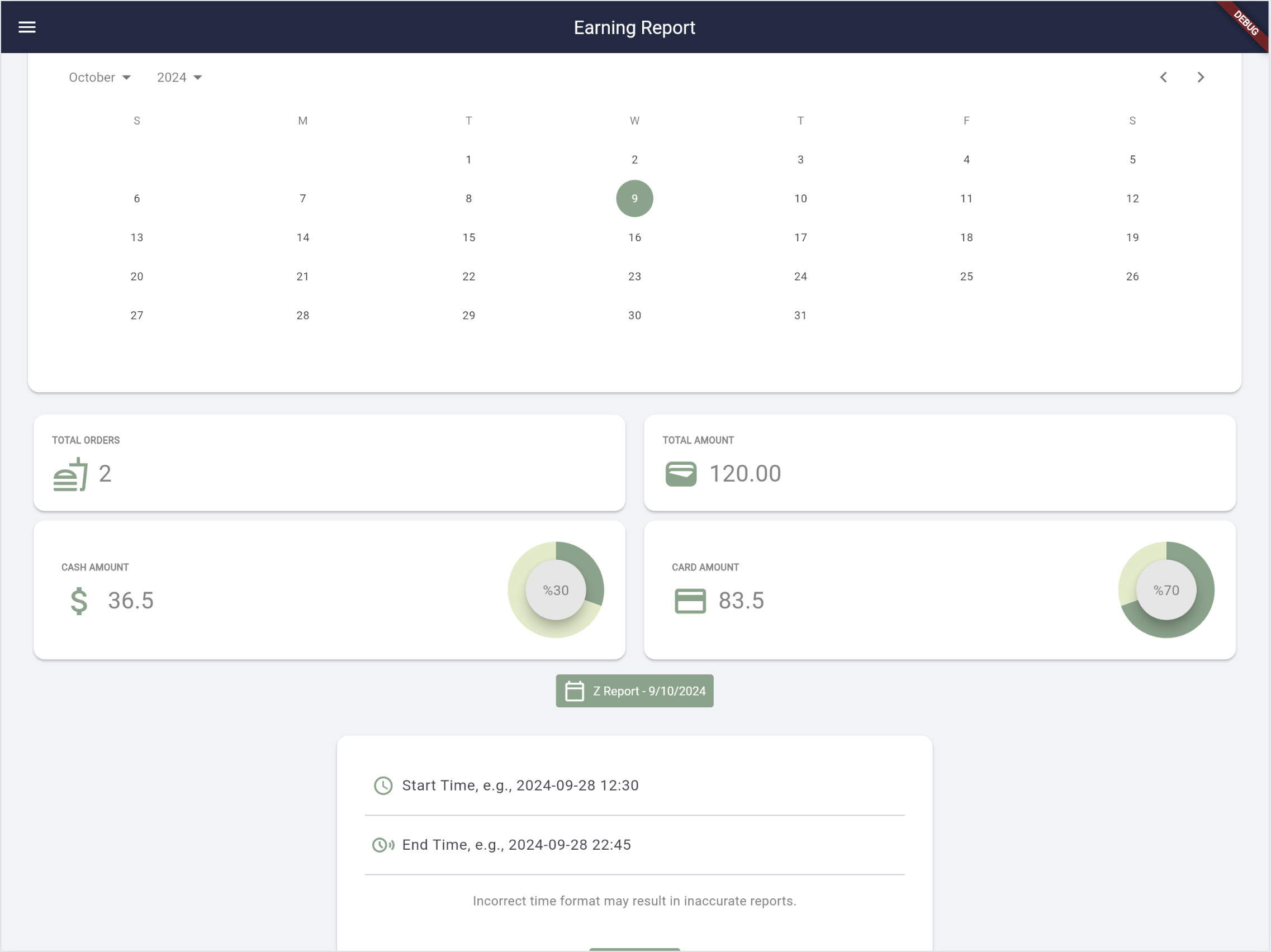The image size is (1271, 952).
Task: Choose October 31 on the calendar
Action: (x=800, y=316)
